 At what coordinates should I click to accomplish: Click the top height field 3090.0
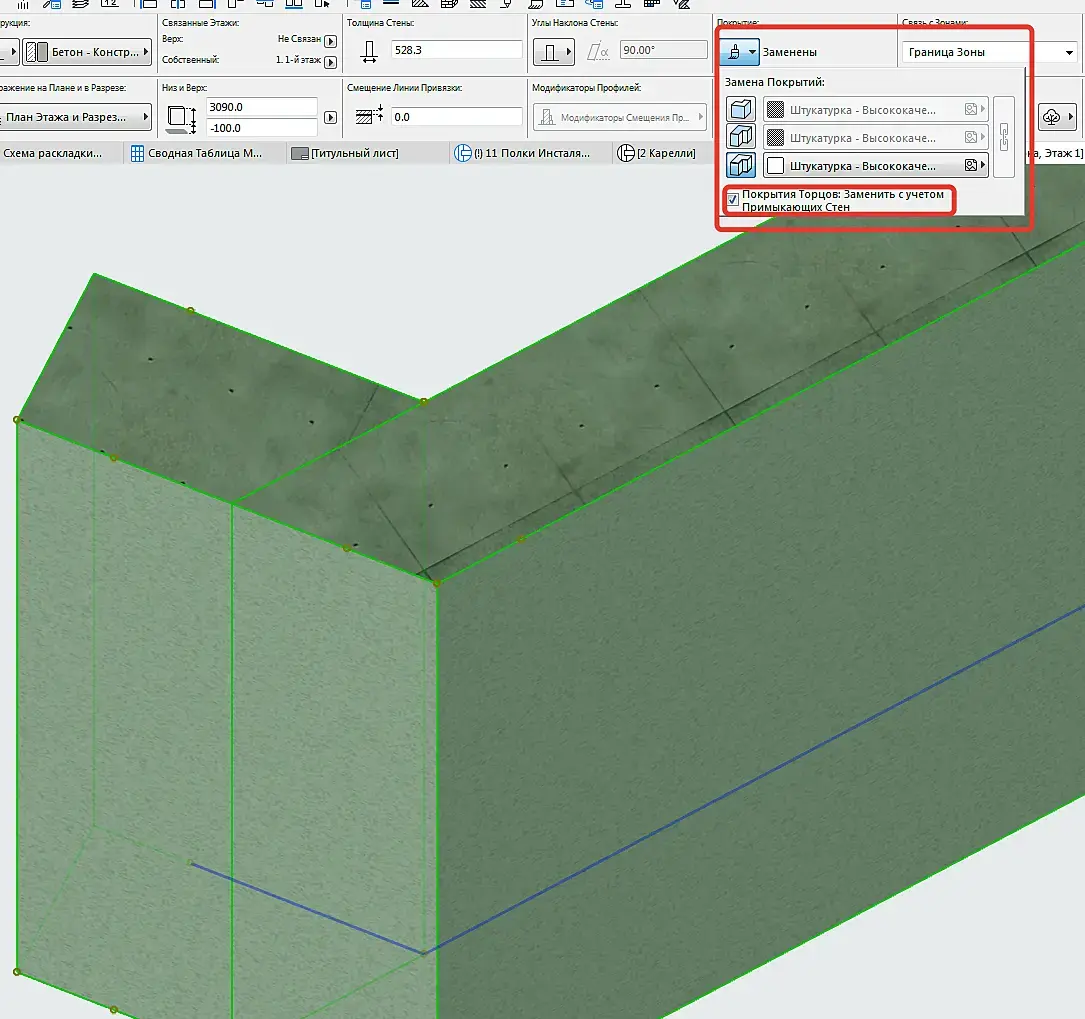[262, 107]
